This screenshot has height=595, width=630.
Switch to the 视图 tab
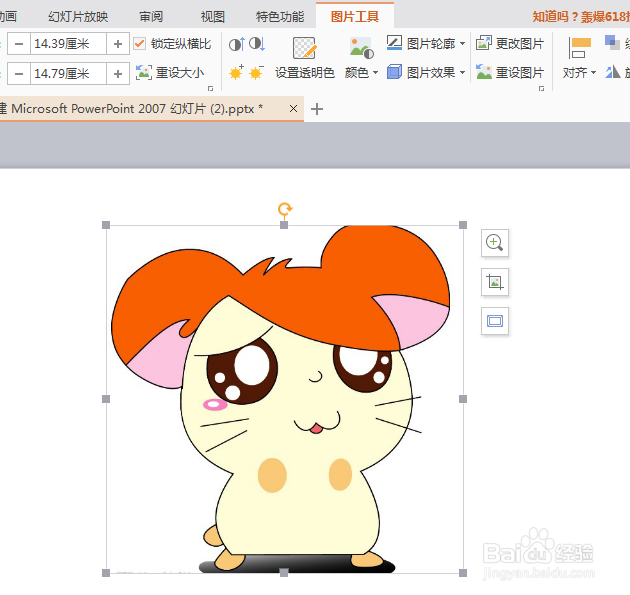[213, 17]
